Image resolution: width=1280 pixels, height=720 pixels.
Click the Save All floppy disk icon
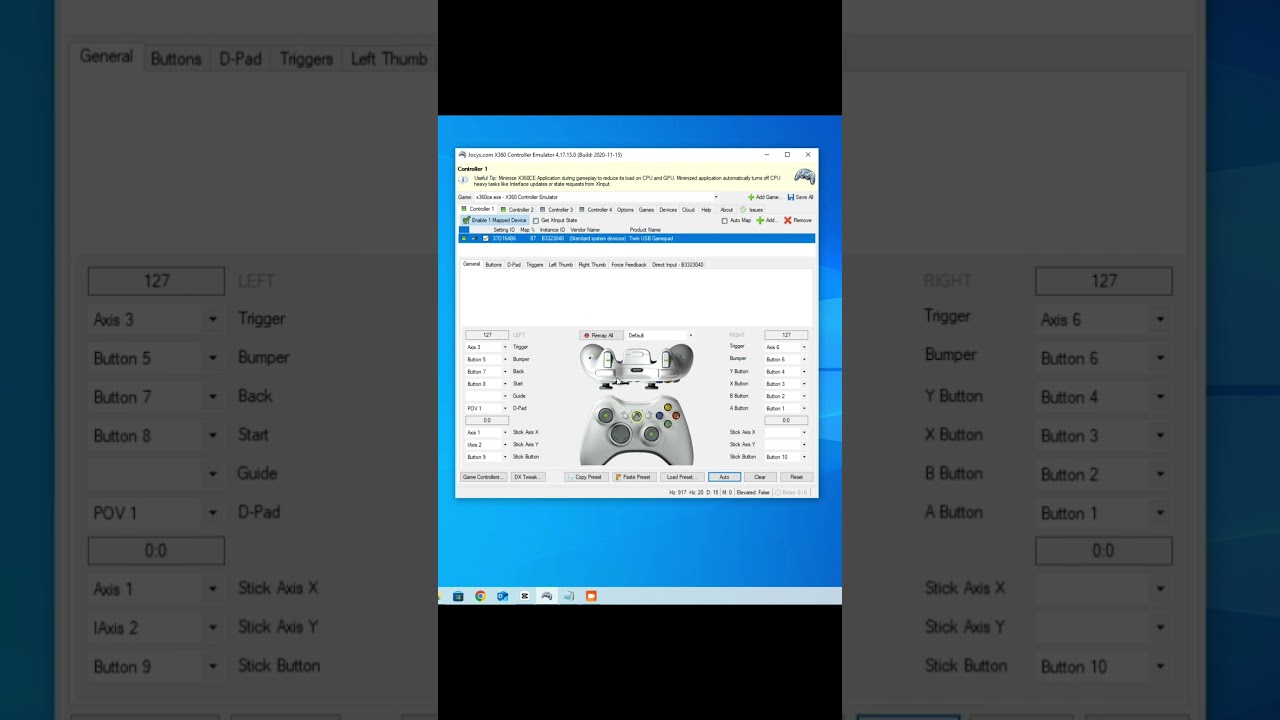coord(791,197)
